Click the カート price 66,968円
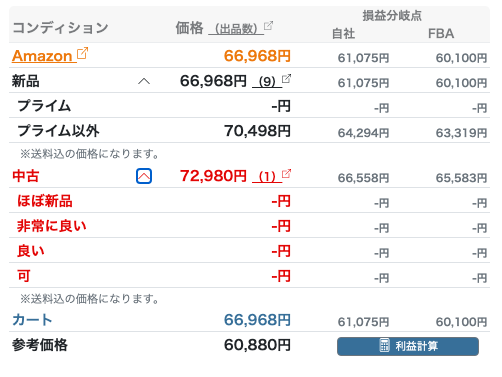This screenshot has width=502, height=377. 257,320
